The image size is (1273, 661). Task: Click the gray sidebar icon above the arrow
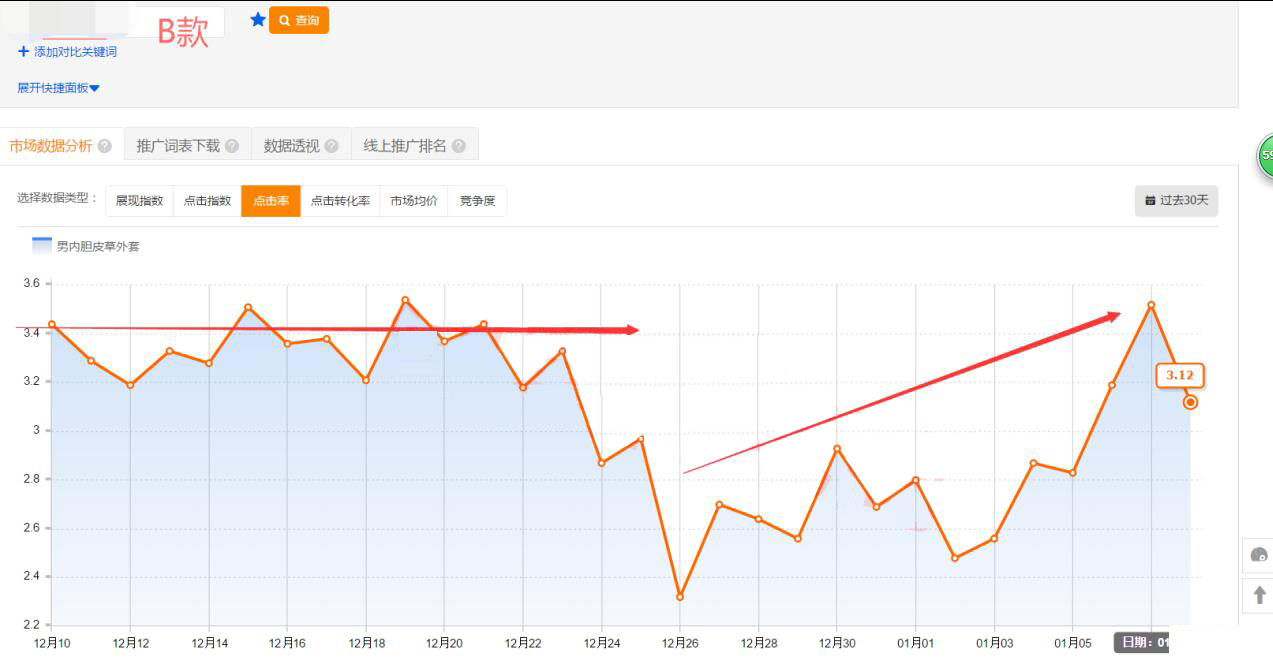click(1259, 555)
